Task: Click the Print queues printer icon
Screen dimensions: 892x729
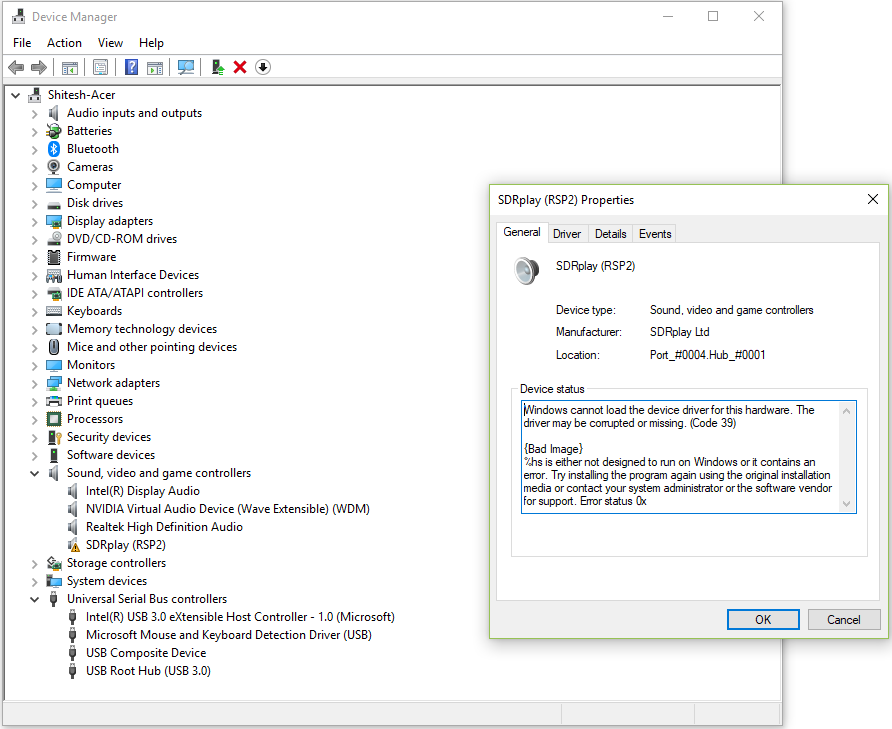Action: coord(54,401)
